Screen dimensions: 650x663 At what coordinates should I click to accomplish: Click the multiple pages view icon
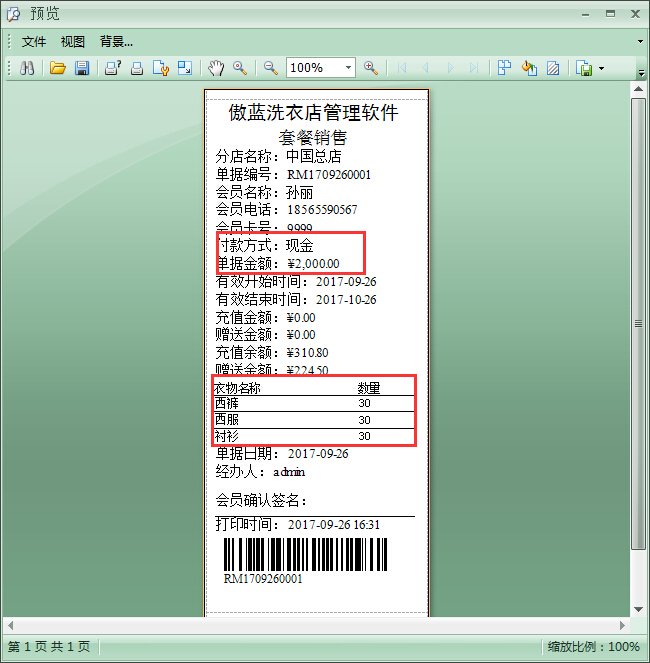click(504, 68)
